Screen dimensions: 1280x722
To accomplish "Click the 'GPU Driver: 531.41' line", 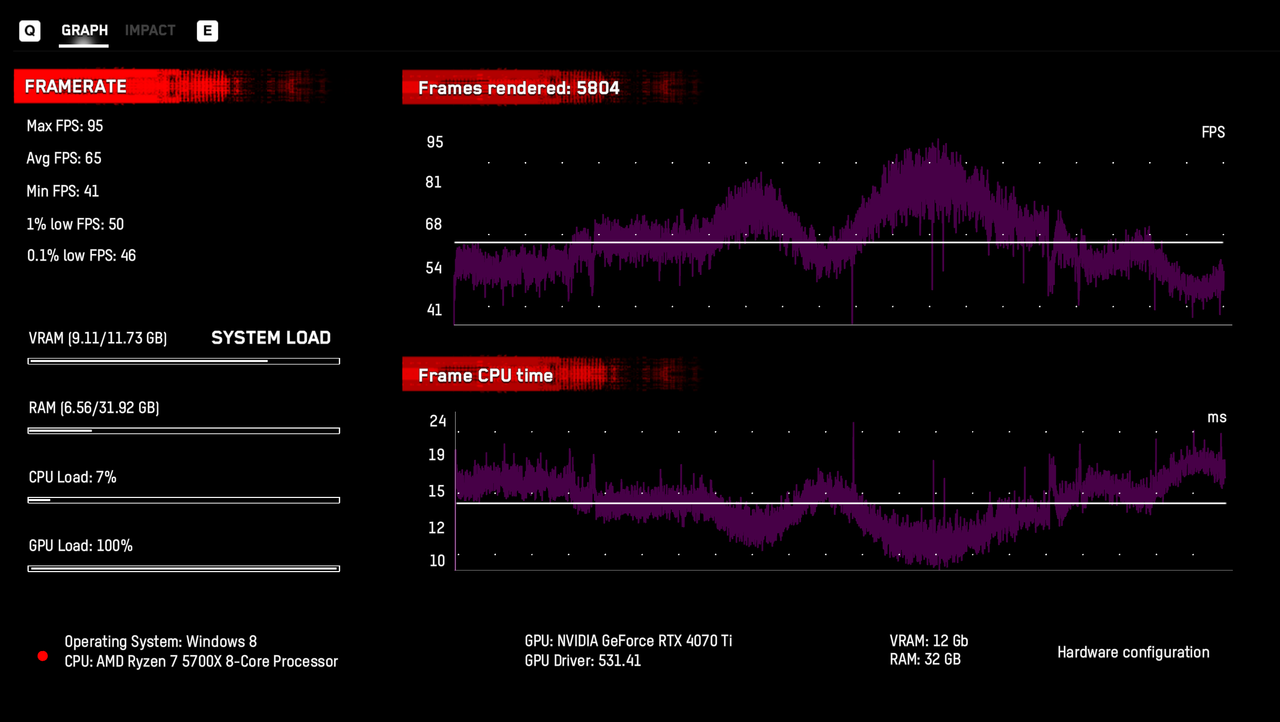I will pyautogui.click(x=583, y=661).
